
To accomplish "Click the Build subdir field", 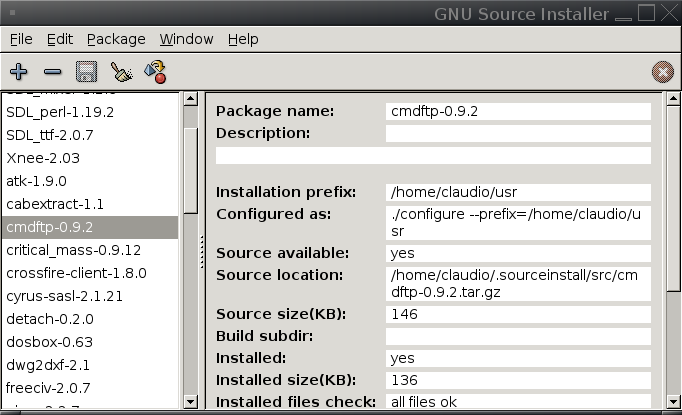I will click(x=518, y=336).
